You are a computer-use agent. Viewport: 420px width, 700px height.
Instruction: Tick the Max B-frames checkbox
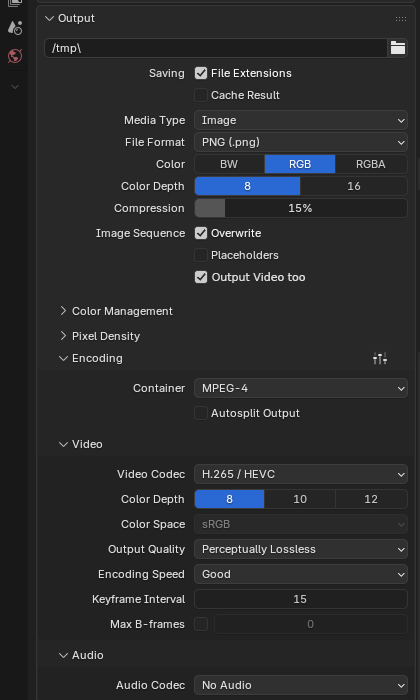click(x=201, y=624)
